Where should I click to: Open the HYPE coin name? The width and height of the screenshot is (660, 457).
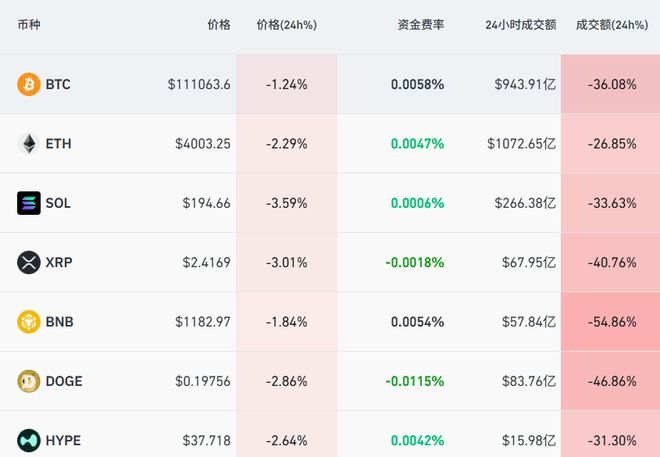pyautogui.click(x=63, y=441)
